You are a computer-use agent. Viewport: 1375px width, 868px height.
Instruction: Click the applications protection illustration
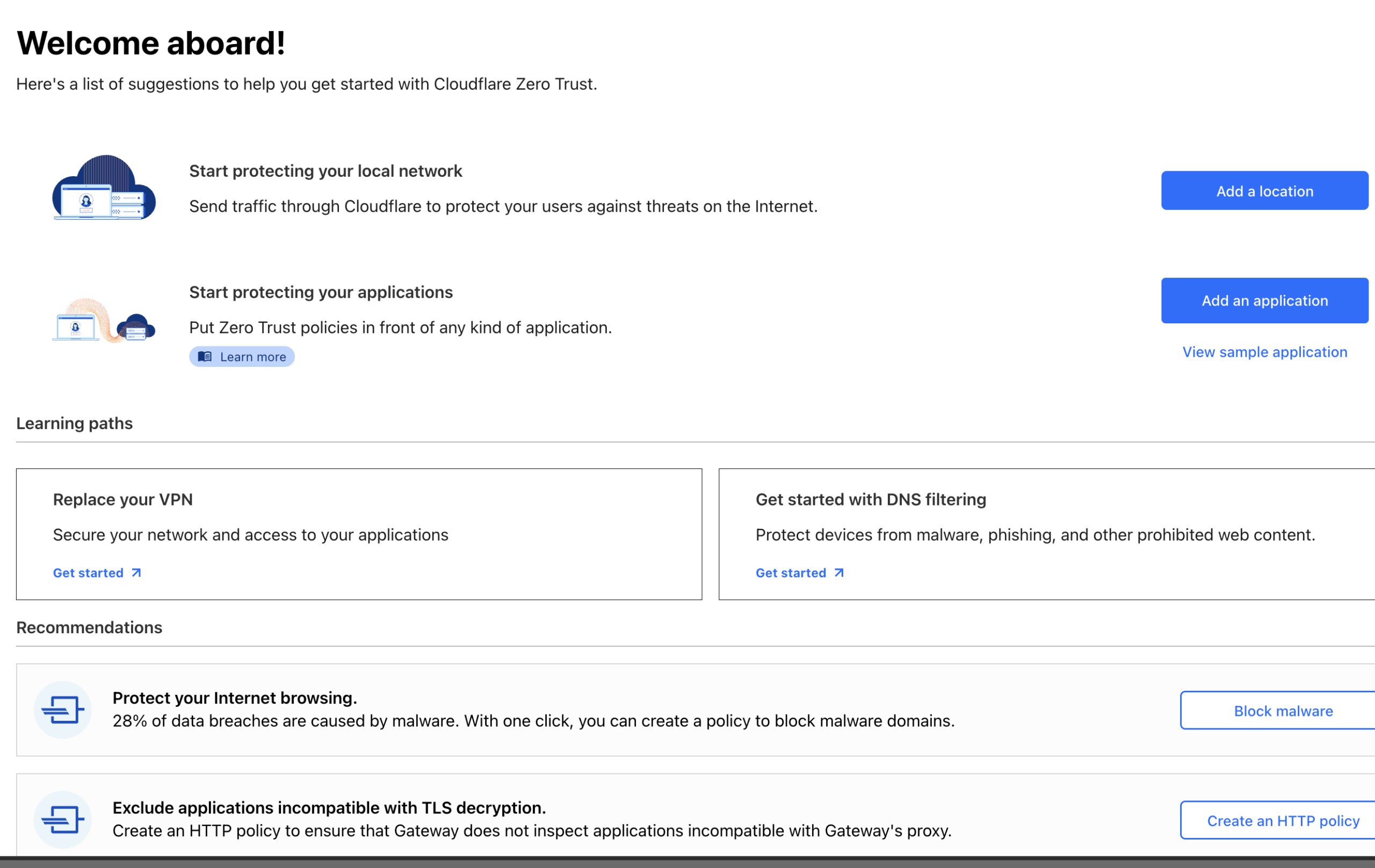point(104,320)
